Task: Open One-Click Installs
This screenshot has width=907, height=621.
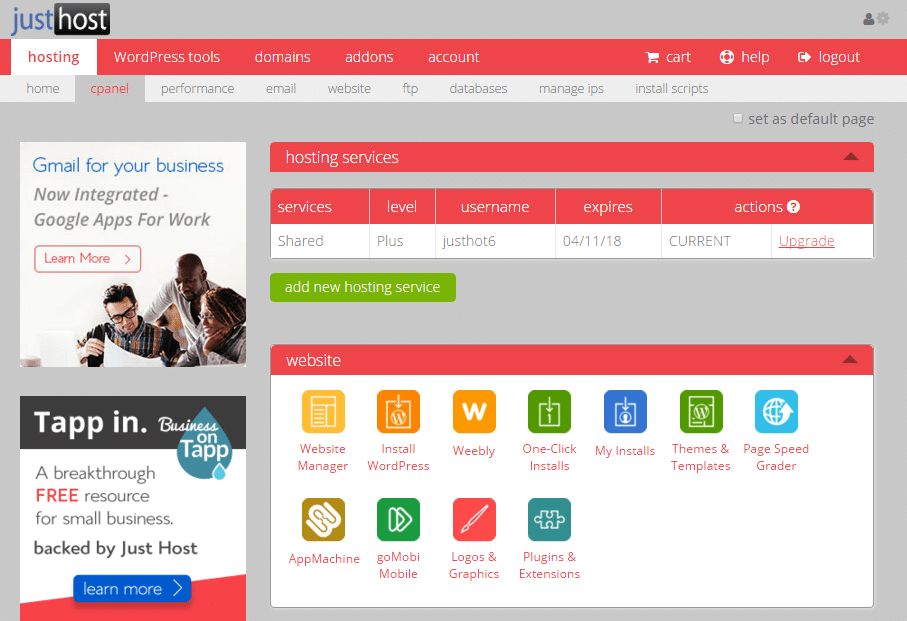Action: click(549, 411)
